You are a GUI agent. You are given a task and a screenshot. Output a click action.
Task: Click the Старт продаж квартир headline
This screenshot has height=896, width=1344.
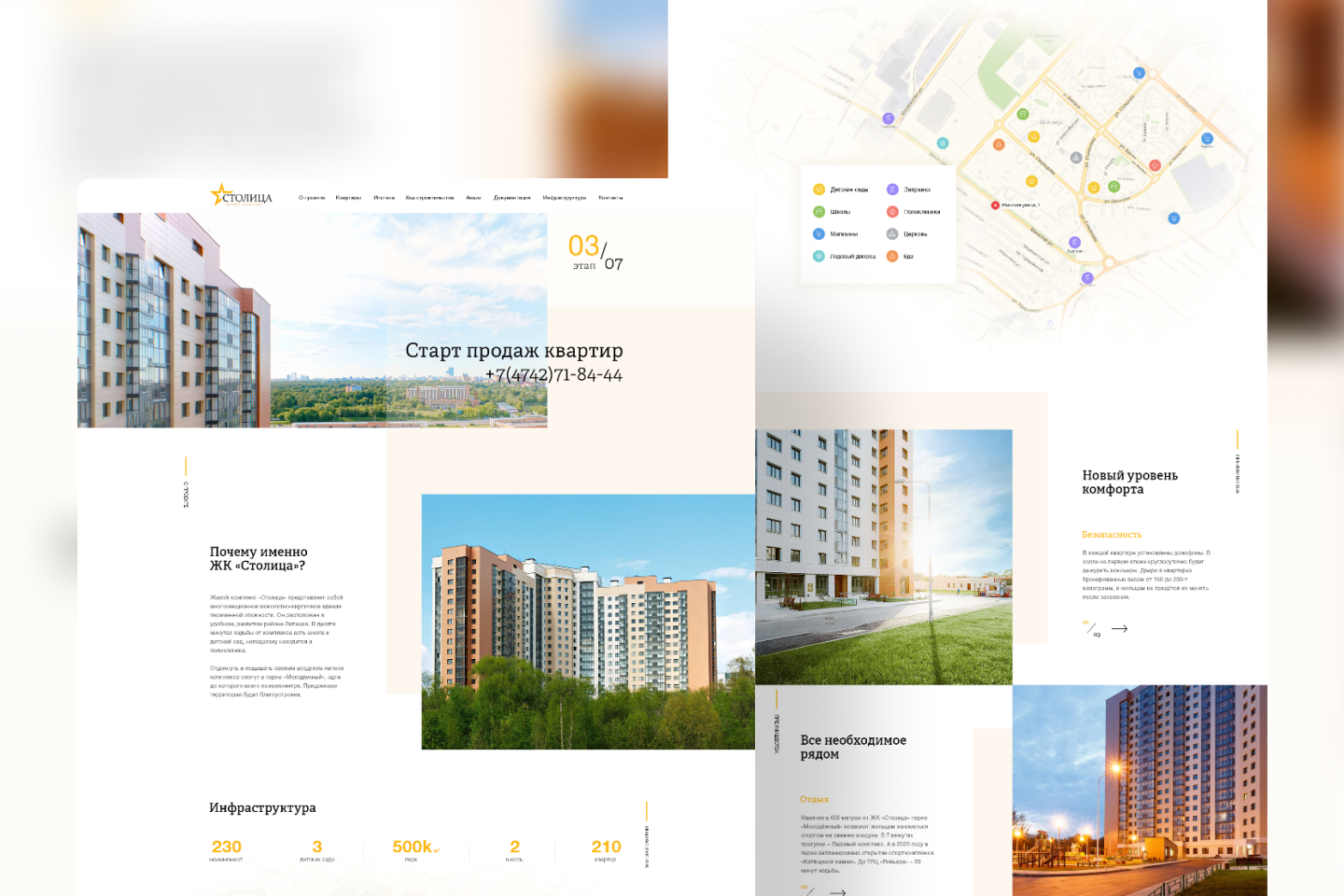click(x=514, y=351)
